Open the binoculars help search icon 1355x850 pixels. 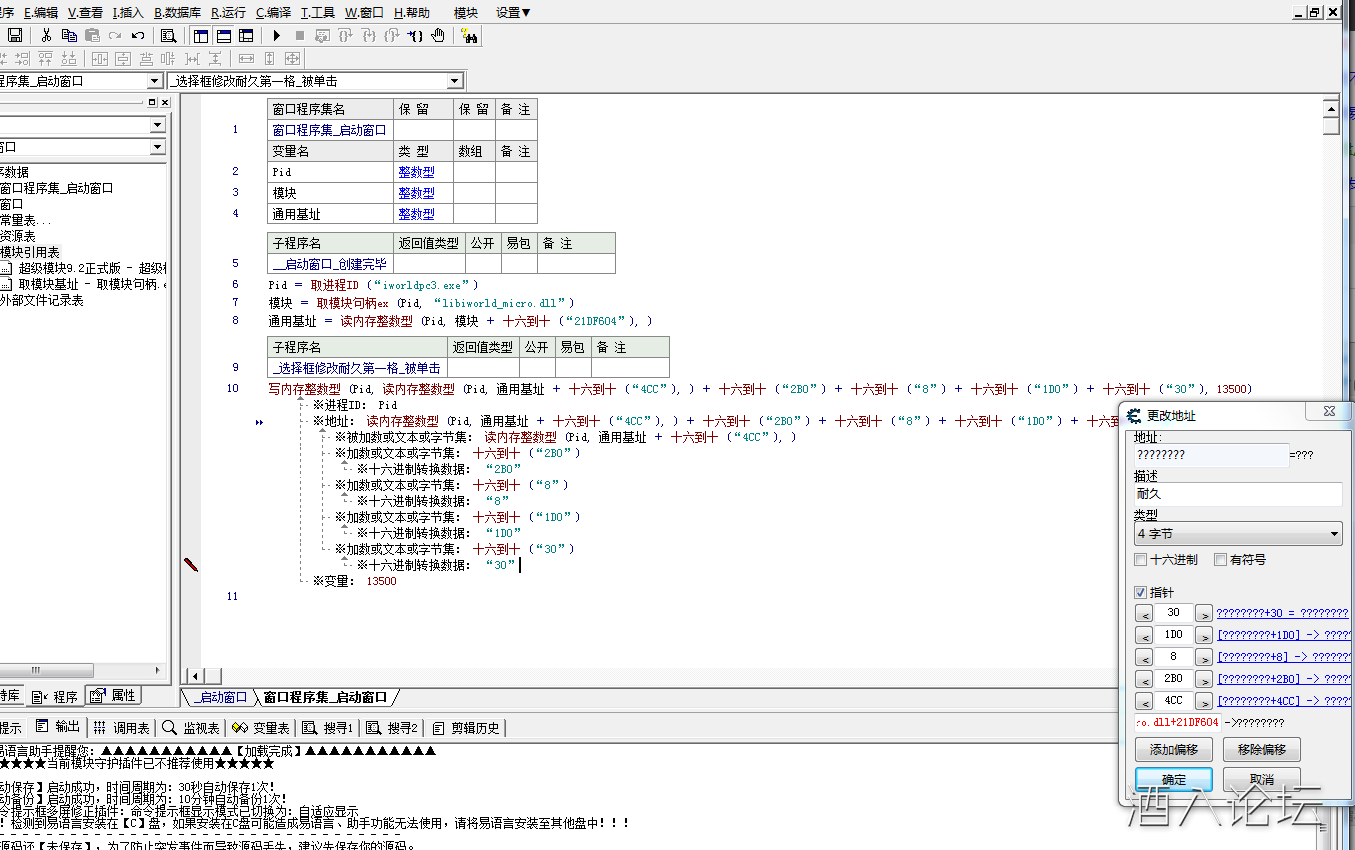pos(469,35)
